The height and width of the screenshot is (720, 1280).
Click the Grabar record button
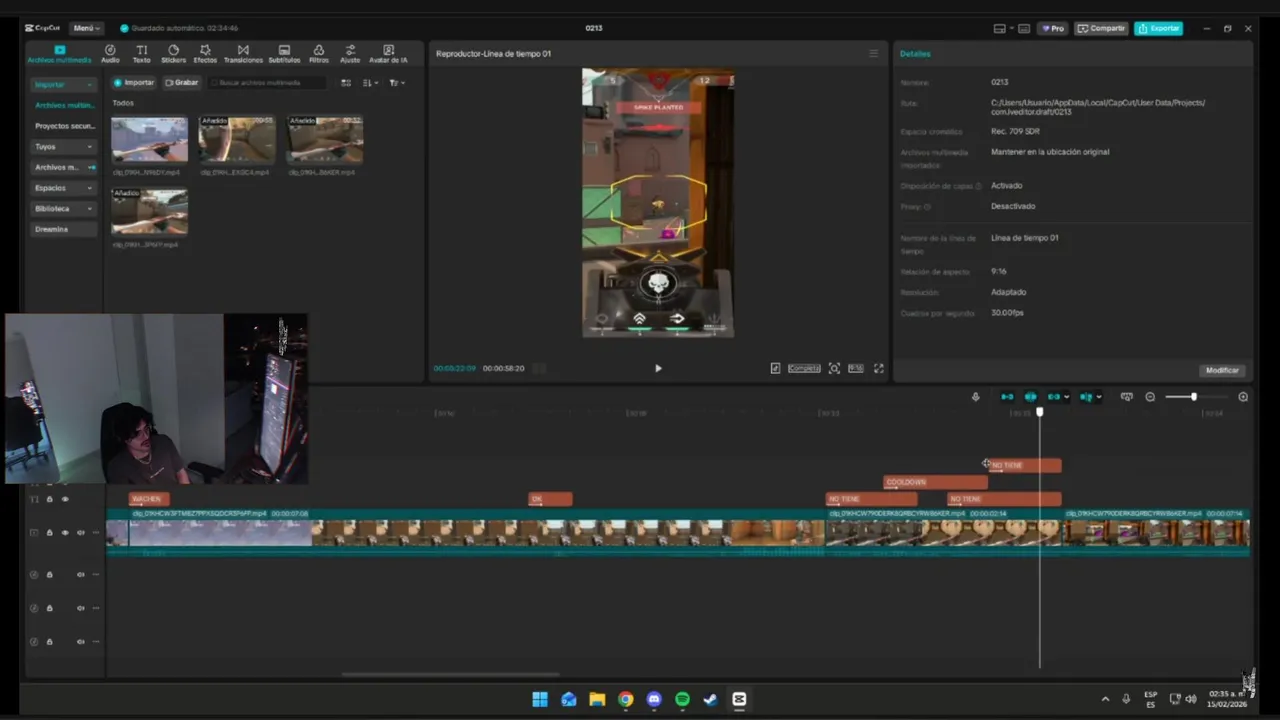coord(182,83)
